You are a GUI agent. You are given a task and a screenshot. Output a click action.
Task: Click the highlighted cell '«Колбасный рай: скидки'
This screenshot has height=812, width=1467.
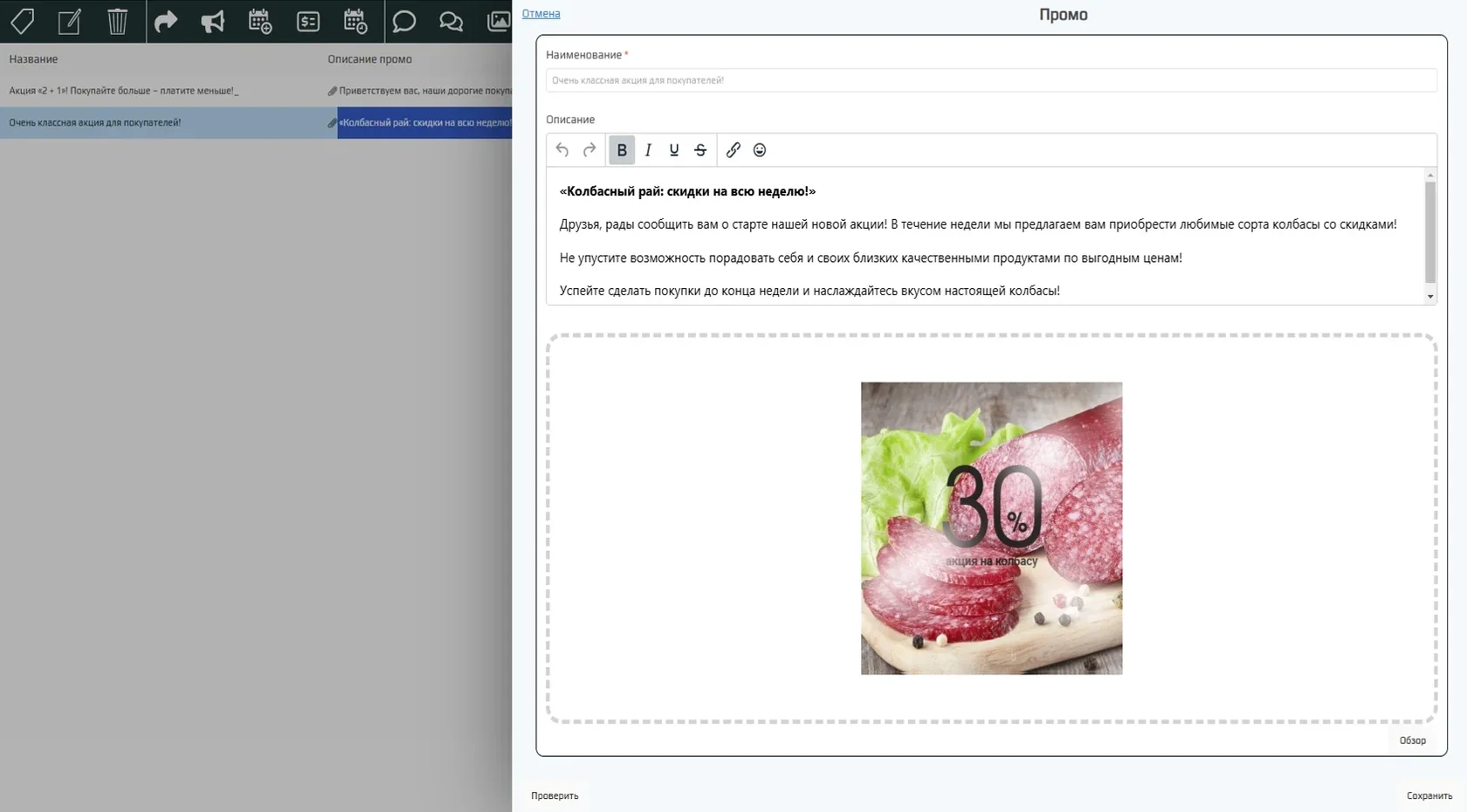[424, 123]
